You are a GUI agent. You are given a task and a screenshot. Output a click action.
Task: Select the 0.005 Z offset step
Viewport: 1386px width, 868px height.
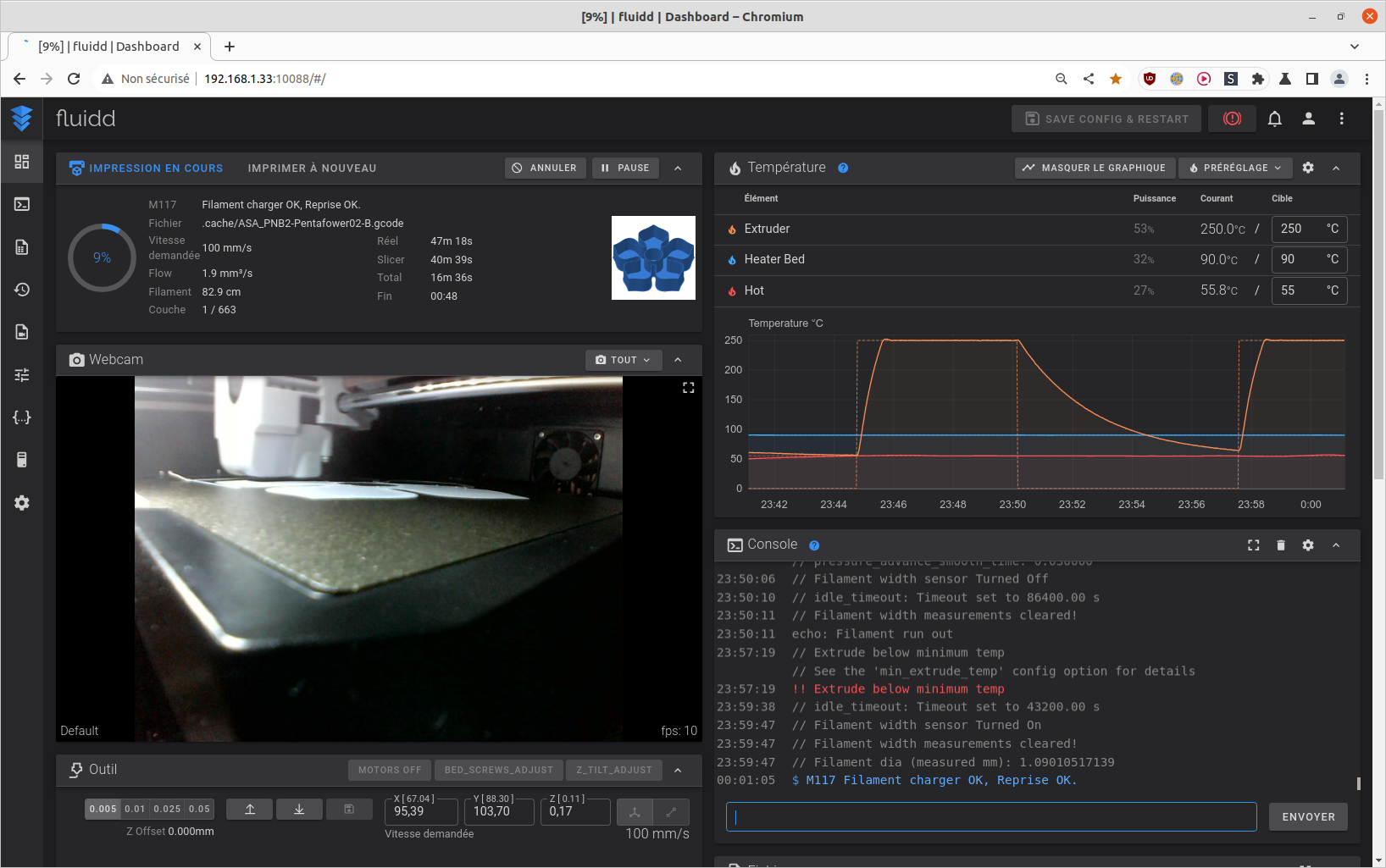click(x=103, y=809)
